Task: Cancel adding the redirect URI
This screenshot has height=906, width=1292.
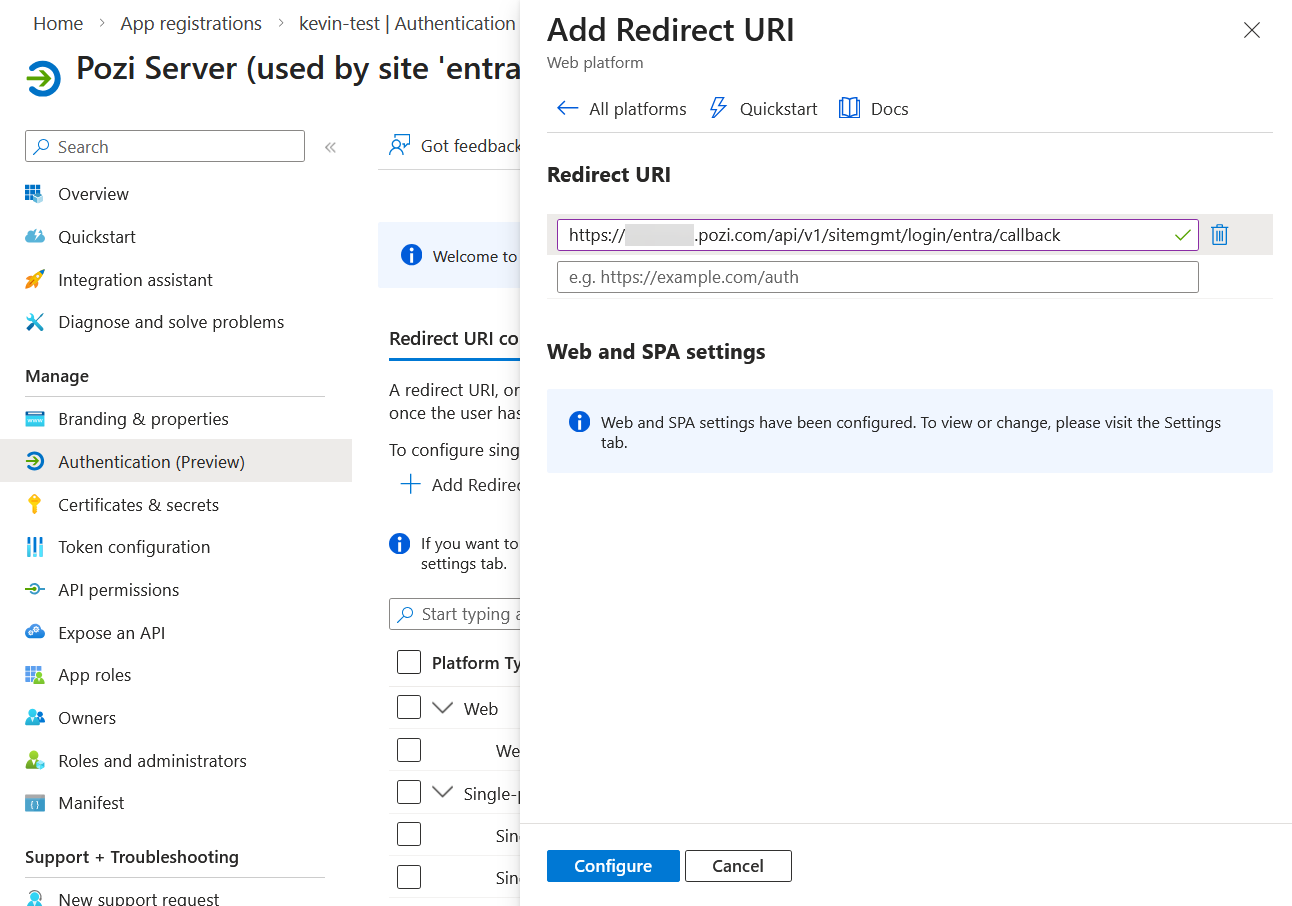Action: pos(738,865)
